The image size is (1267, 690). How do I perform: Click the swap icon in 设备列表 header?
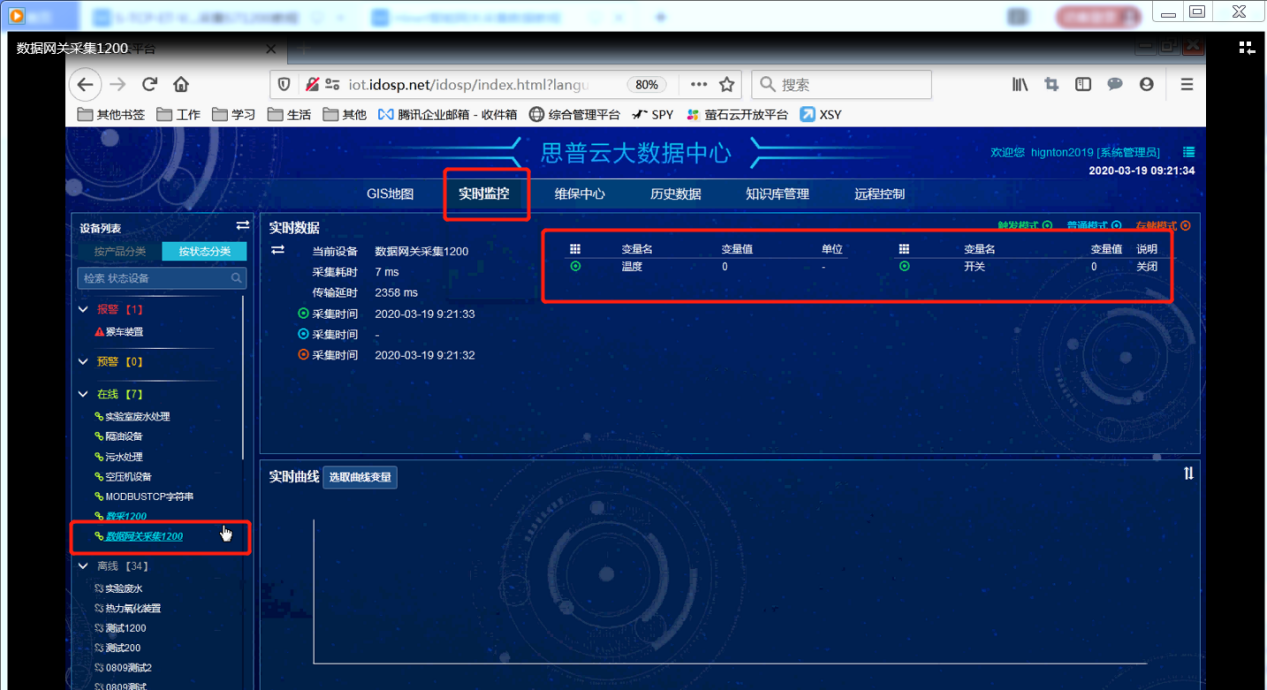click(x=242, y=226)
